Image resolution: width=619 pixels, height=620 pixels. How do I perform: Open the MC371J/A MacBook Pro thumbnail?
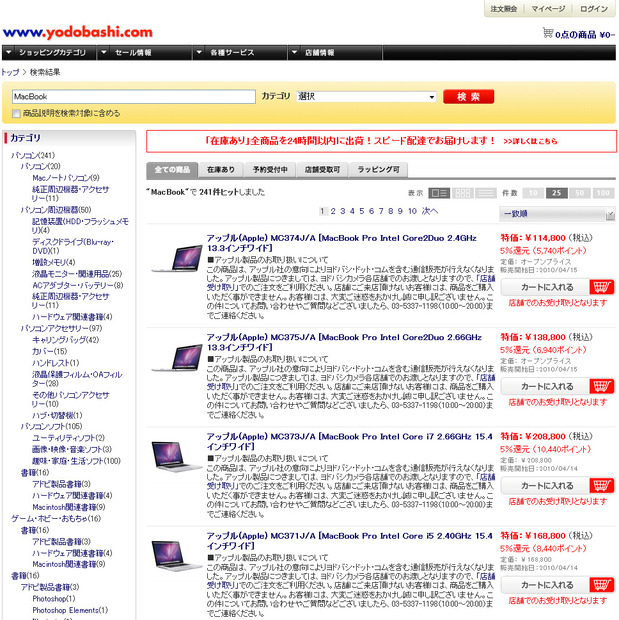point(177,556)
